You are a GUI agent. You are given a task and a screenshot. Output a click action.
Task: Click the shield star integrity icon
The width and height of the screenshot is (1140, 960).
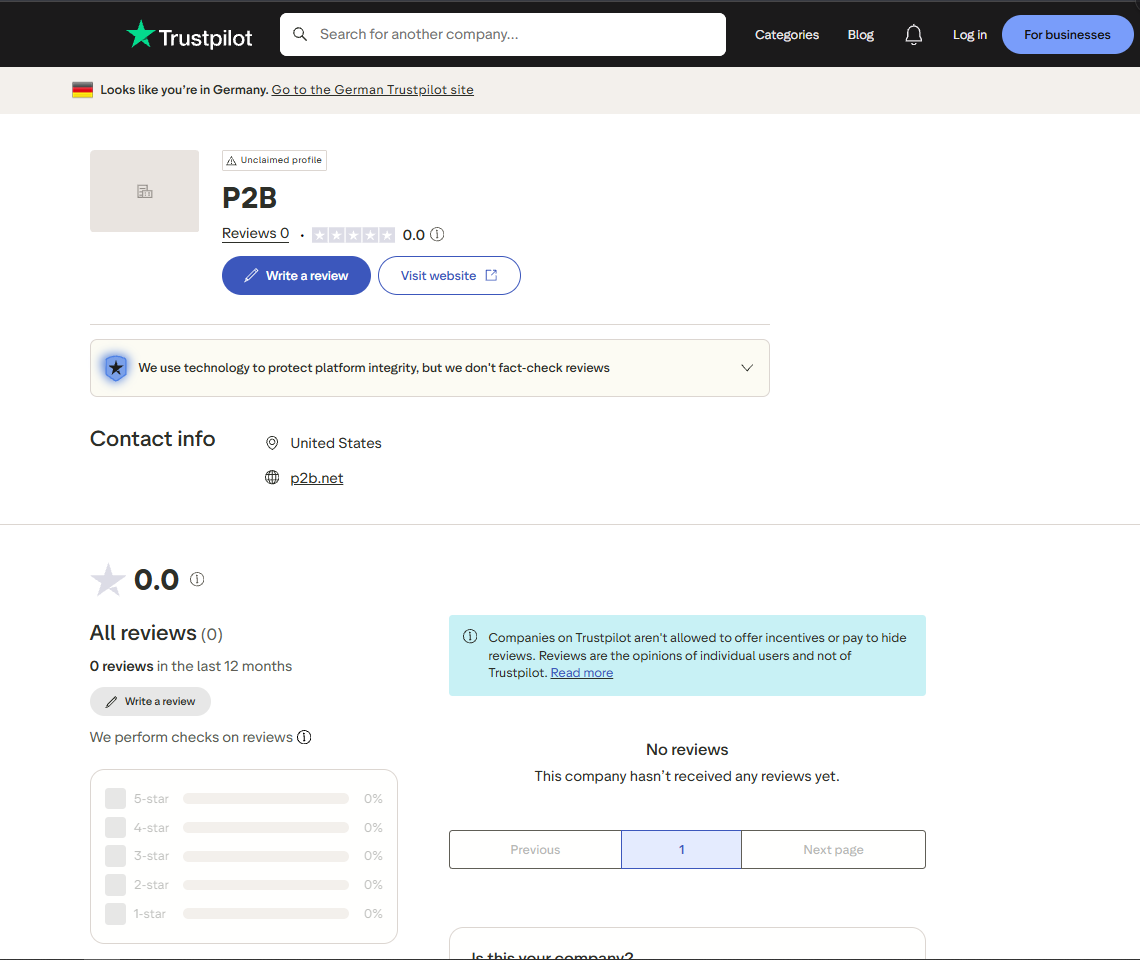(x=116, y=367)
